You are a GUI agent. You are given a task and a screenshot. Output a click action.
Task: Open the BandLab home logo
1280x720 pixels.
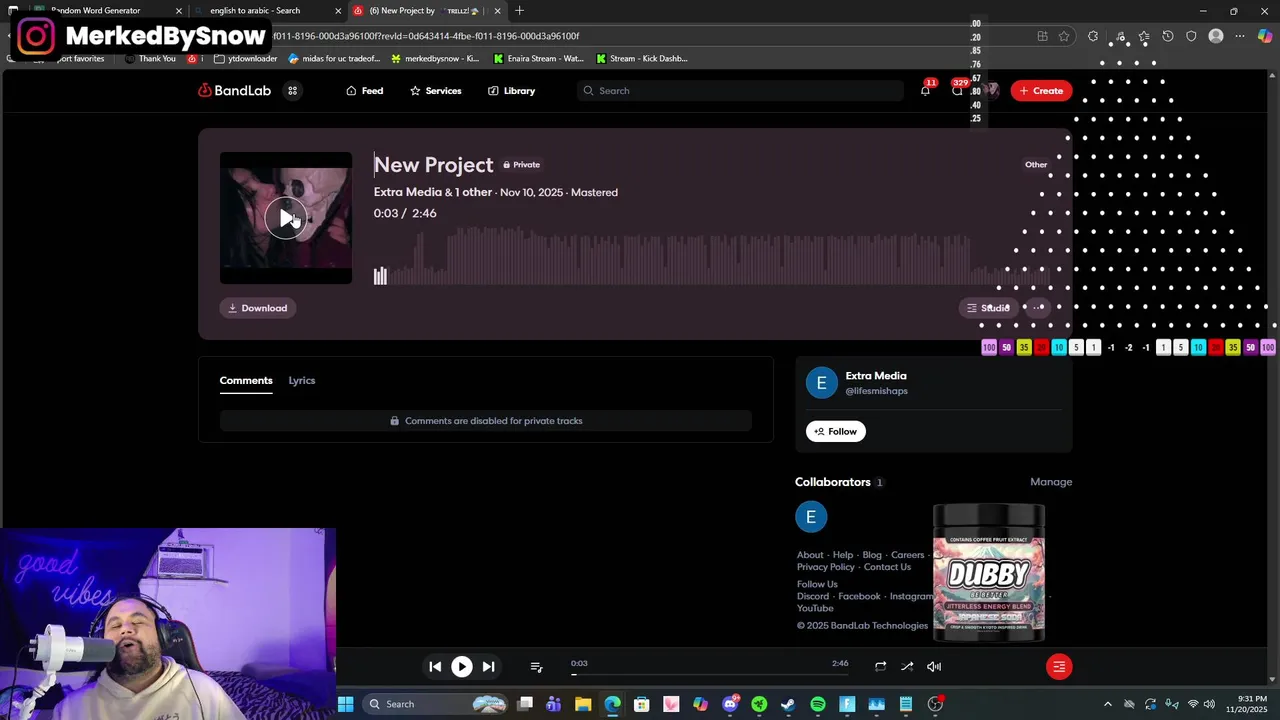pyautogui.click(x=235, y=90)
